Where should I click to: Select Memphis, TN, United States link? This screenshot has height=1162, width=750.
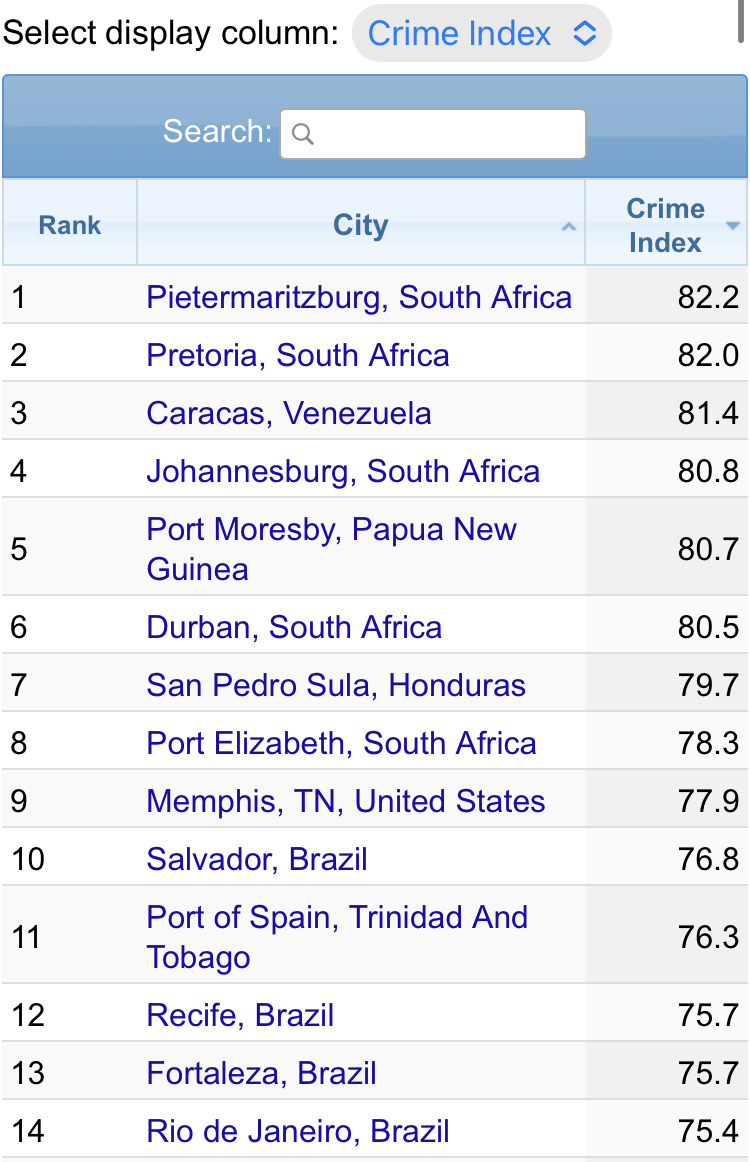pyautogui.click(x=346, y=801)
